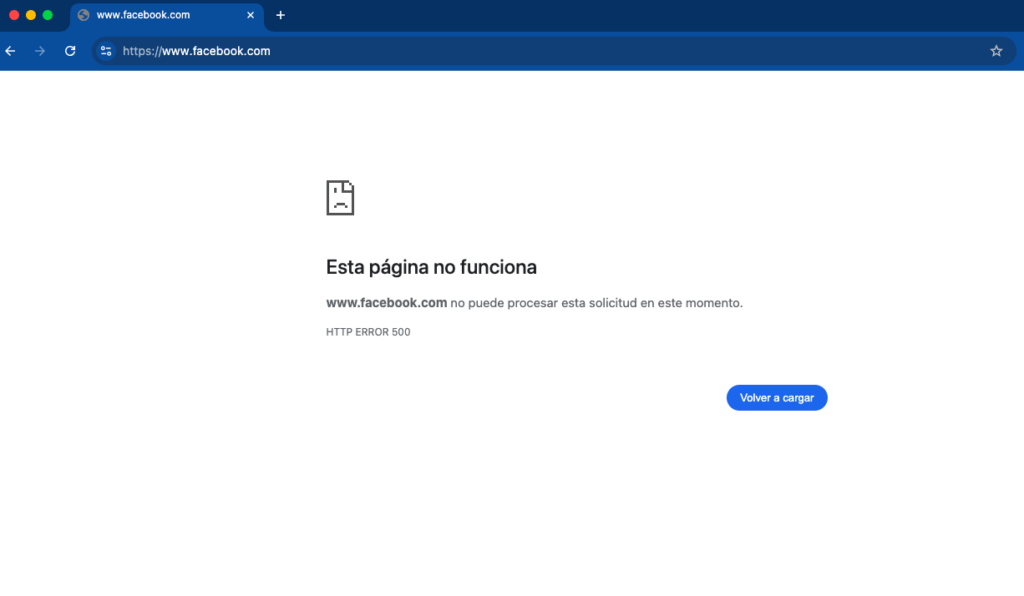
Task: Minimize the window with yellow button
Action: pos(31,15)
